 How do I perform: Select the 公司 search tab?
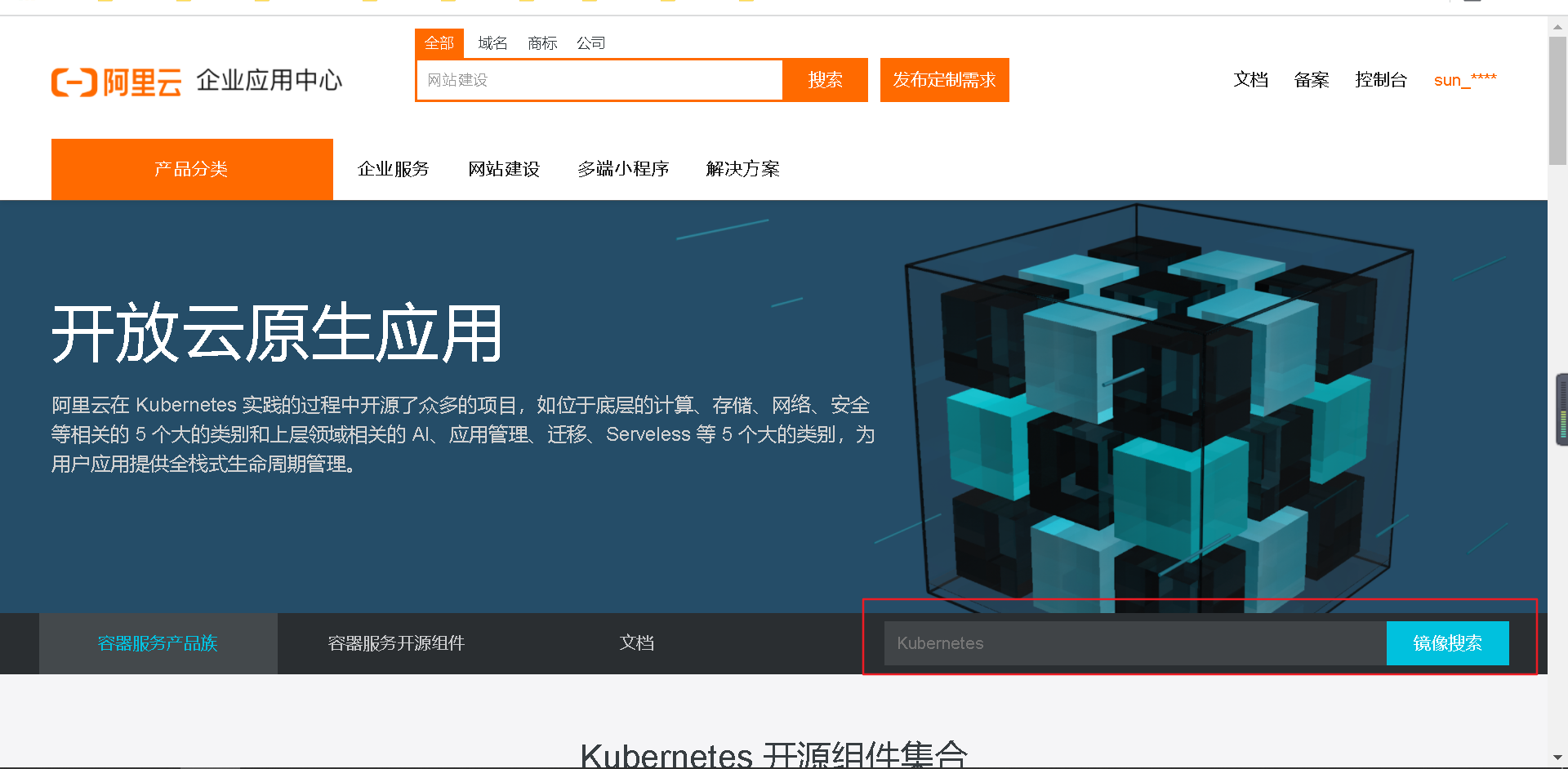pyautogui.click(x=591, y=43)
